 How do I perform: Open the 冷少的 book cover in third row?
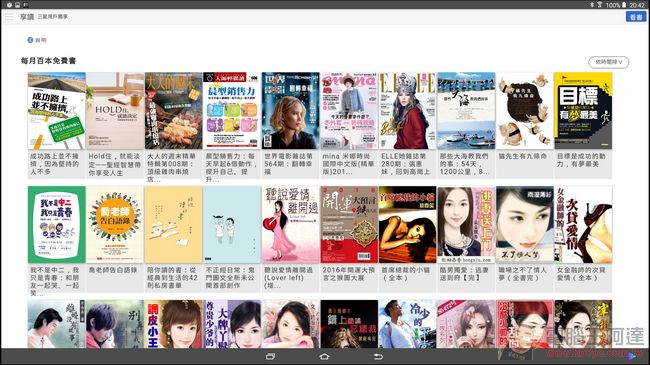(407, 324)
